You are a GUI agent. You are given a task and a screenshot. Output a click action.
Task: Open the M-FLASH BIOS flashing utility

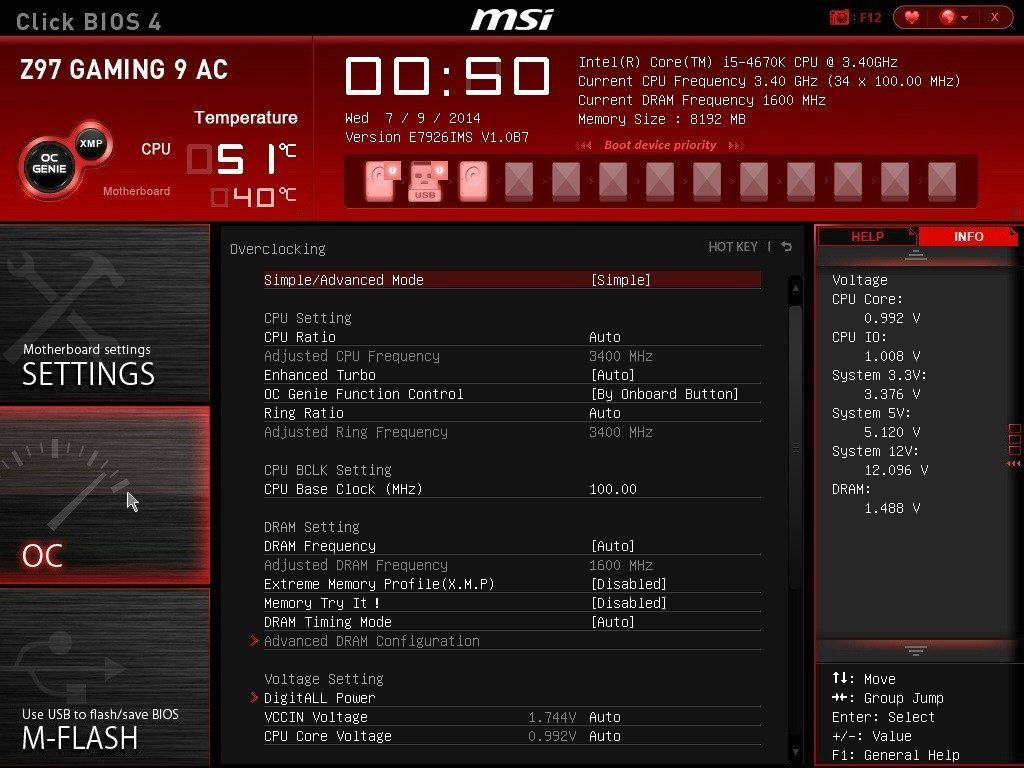coord(105,680)
